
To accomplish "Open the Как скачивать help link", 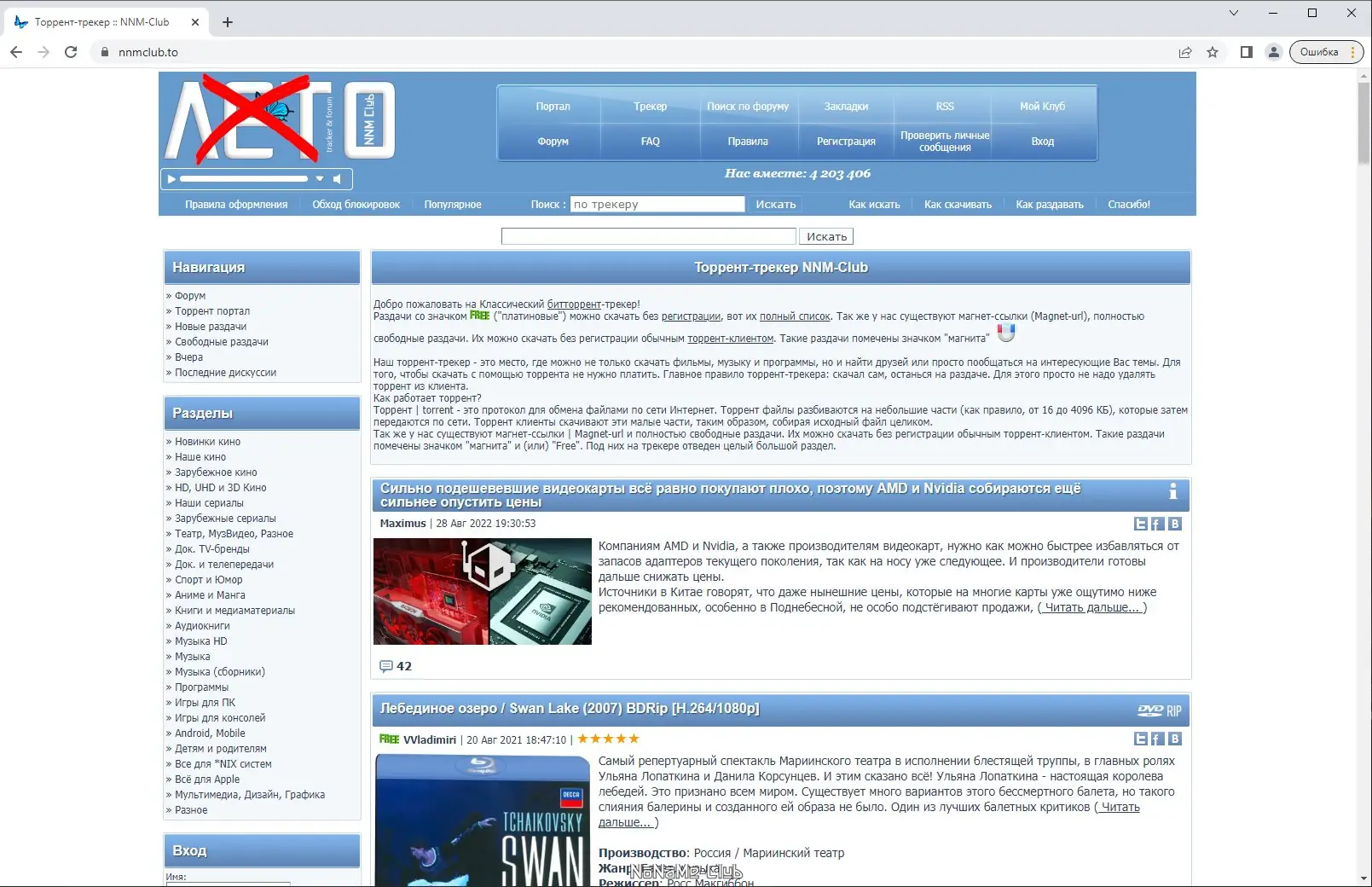I will 958,205.
